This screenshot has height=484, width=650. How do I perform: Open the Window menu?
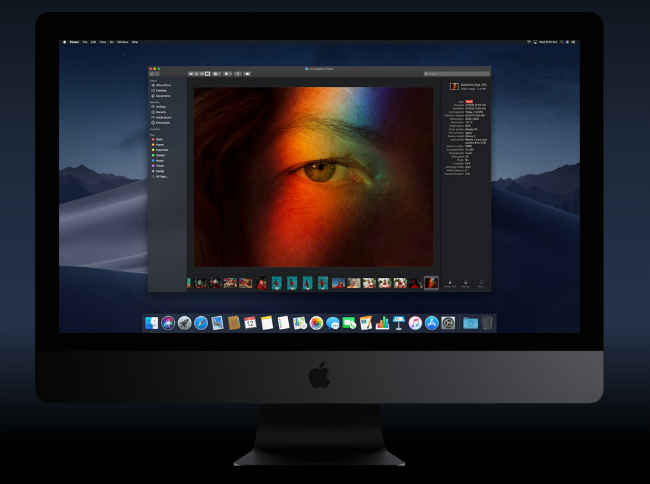pyautogui.click(x=123, y=42)
